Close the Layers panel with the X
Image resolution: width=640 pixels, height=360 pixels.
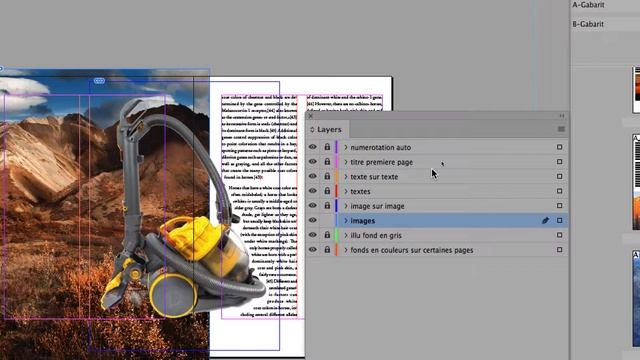(x=311, y=116)
